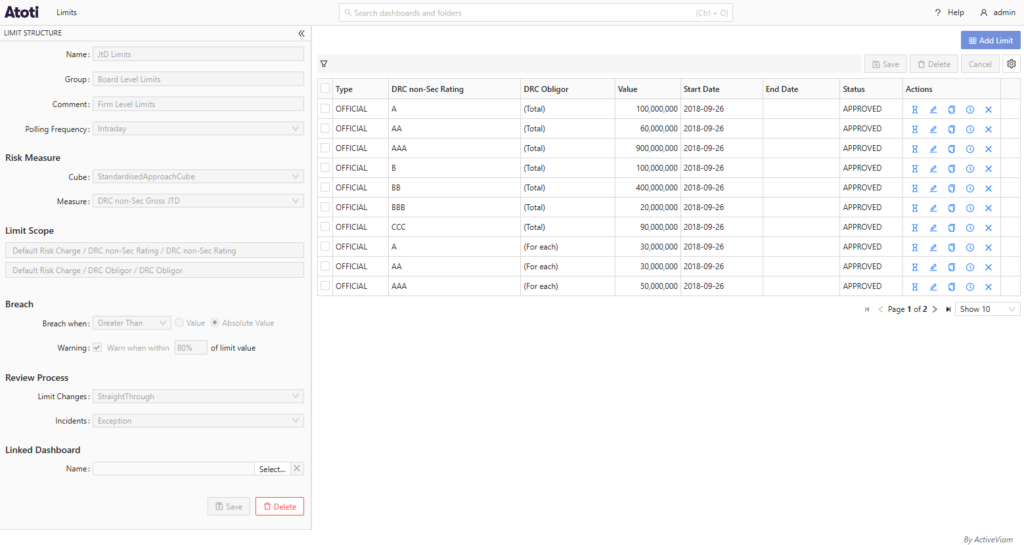The image size is (1024, 545).
Task: Click the Add Limit button
Action: 990,40
